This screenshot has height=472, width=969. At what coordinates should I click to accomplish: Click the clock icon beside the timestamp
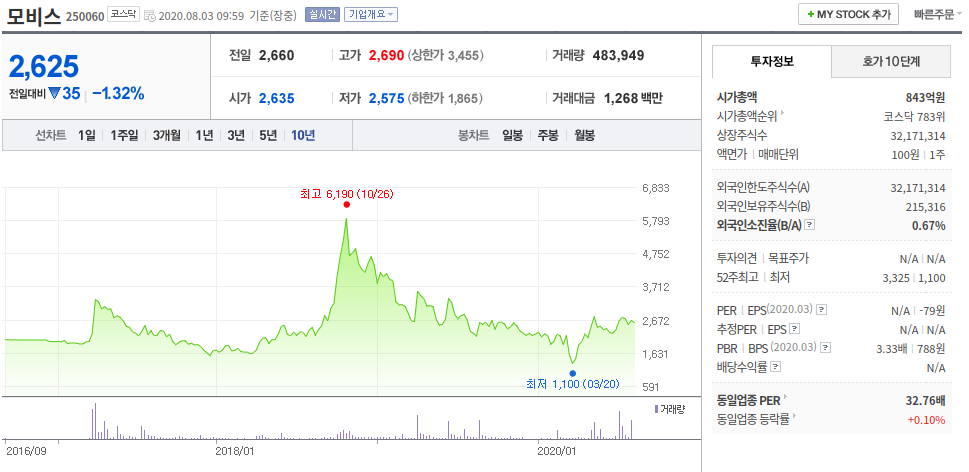pyautogui.click(x=150, y=15)
